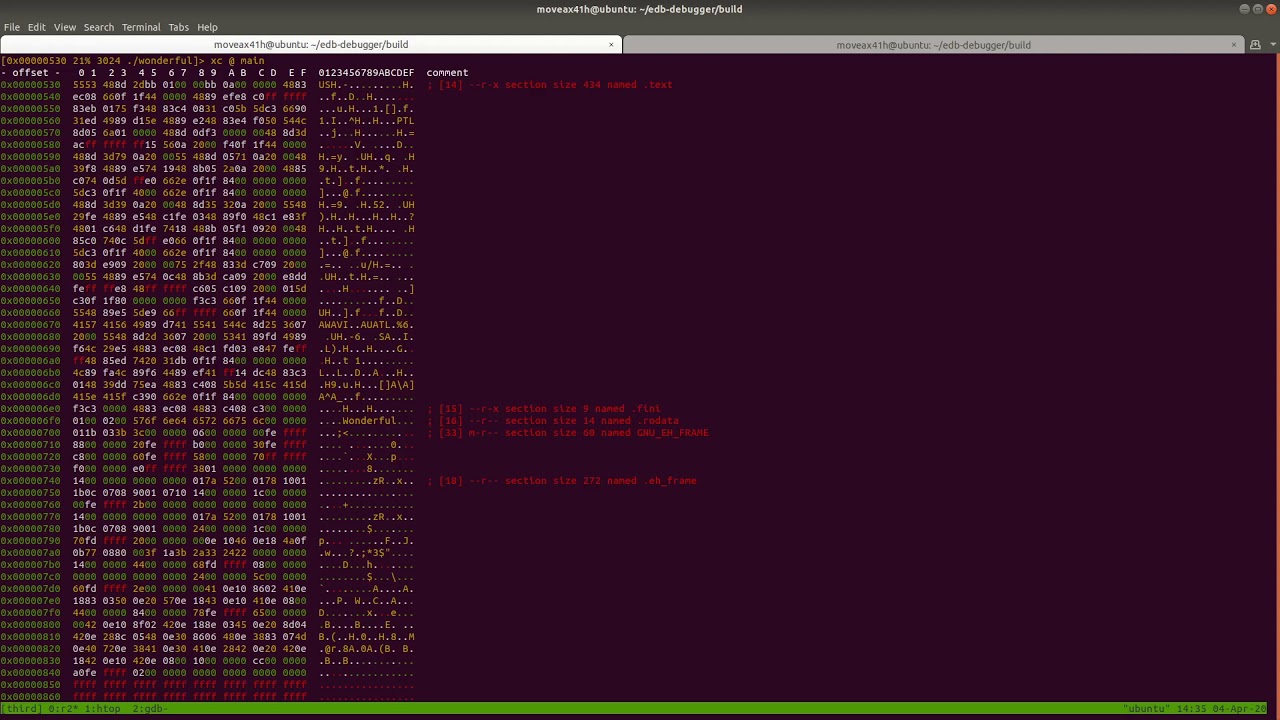This screenshot has width=1280, height=720.
Task: Click the comment naming GNU_EH_FRAME
Action: coord(568,433)
